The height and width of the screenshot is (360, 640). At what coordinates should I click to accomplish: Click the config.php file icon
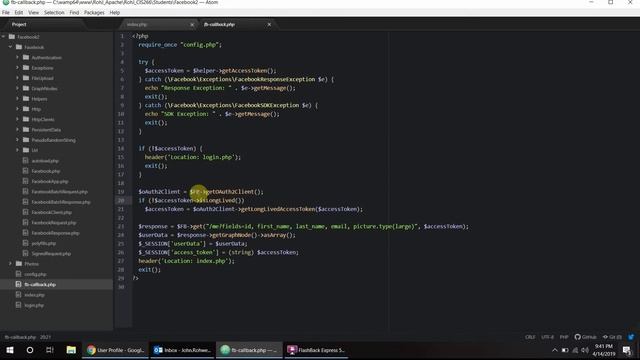tap(18, 274)
